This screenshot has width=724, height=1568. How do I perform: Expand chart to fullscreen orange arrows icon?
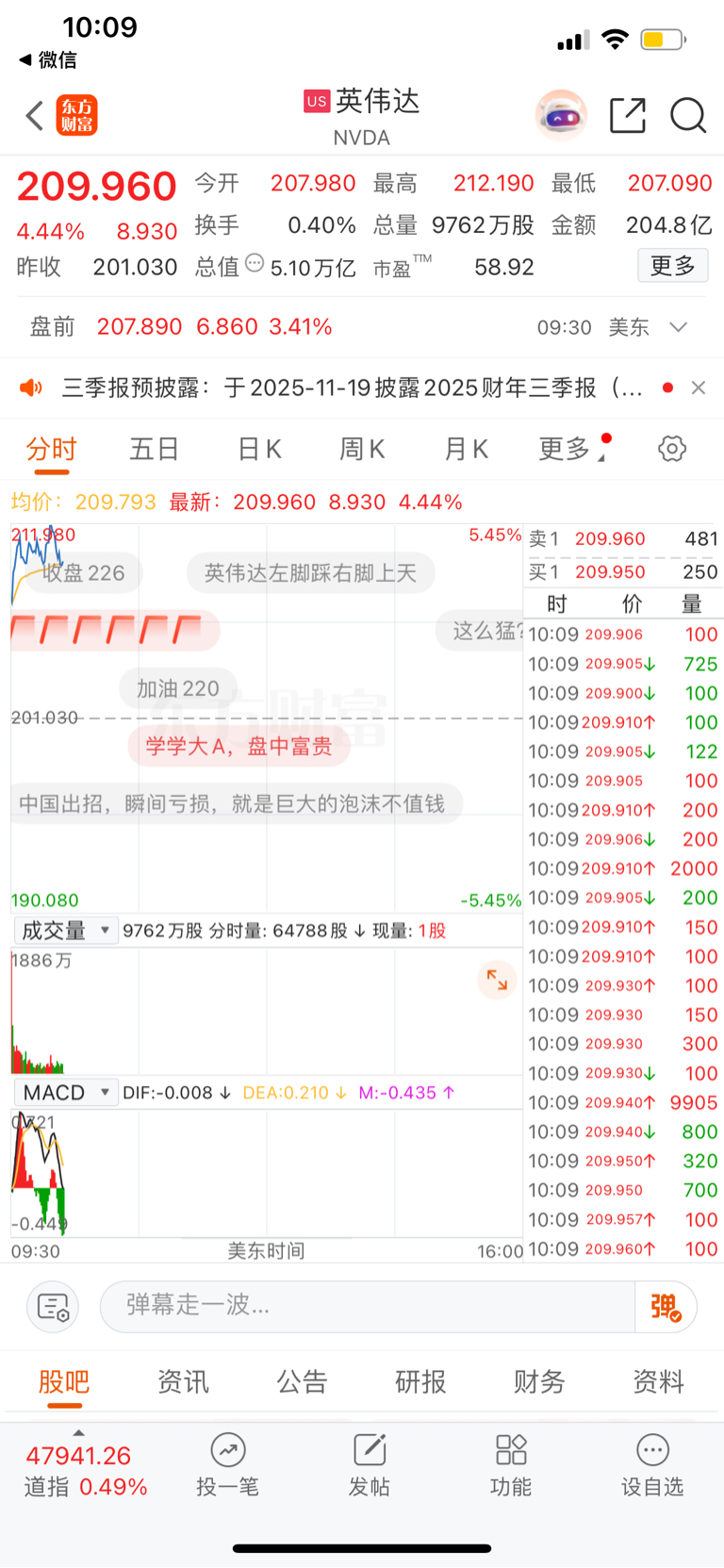click(x=497, y=981)
